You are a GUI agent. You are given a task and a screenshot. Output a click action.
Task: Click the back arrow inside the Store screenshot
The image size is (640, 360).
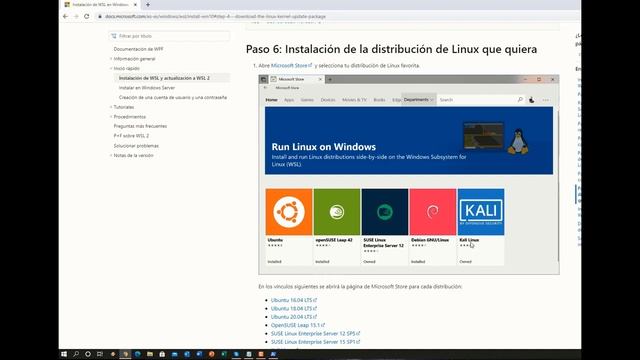coord(265,88)
